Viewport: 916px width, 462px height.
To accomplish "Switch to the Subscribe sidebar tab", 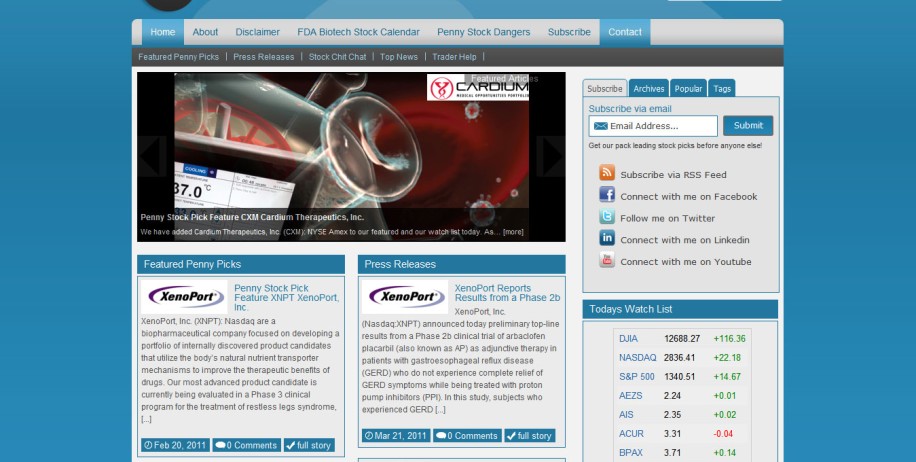I will click(x=605, y=88).
